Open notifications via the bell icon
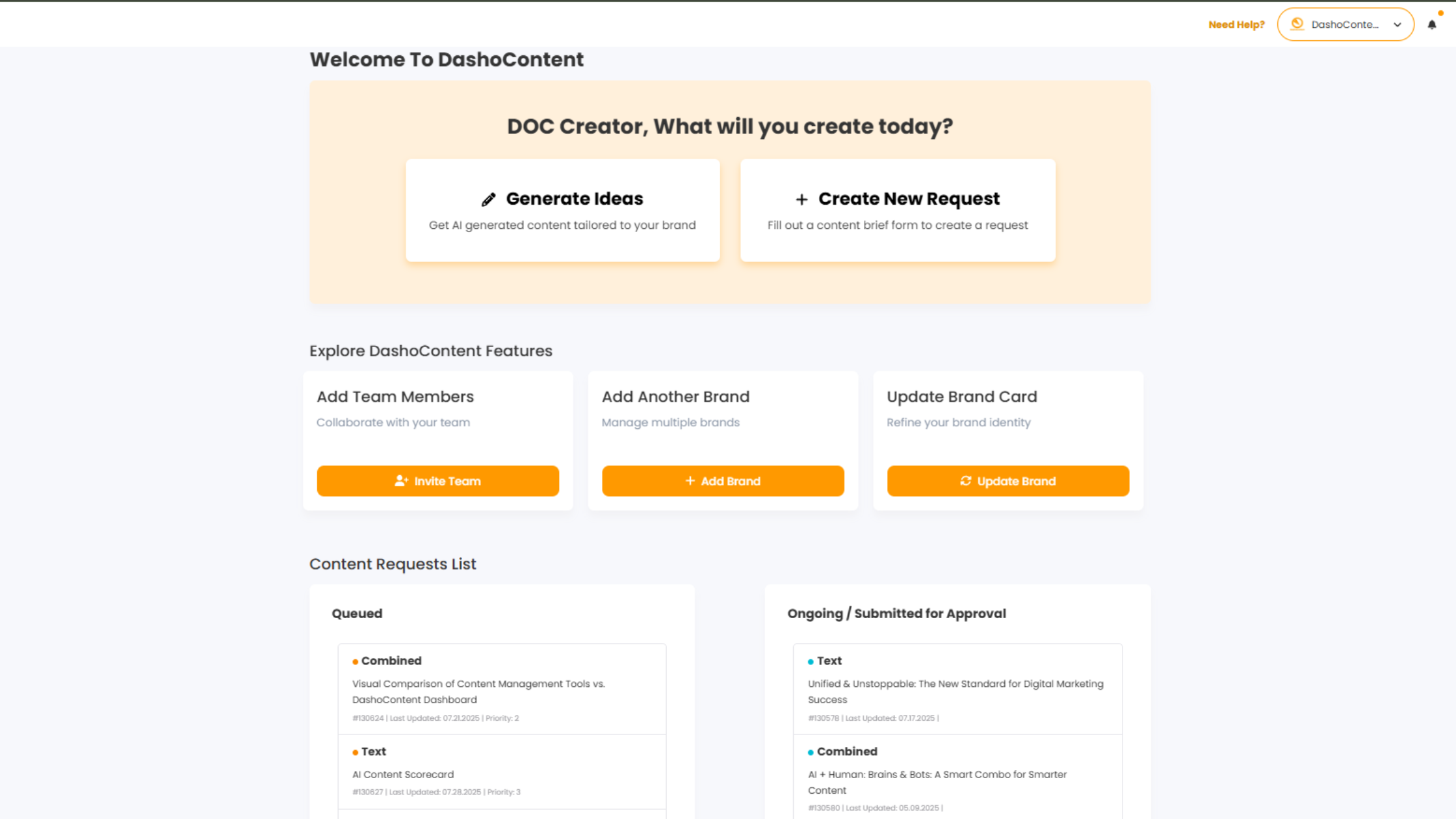1456x819 pixels. (1432, 24)
